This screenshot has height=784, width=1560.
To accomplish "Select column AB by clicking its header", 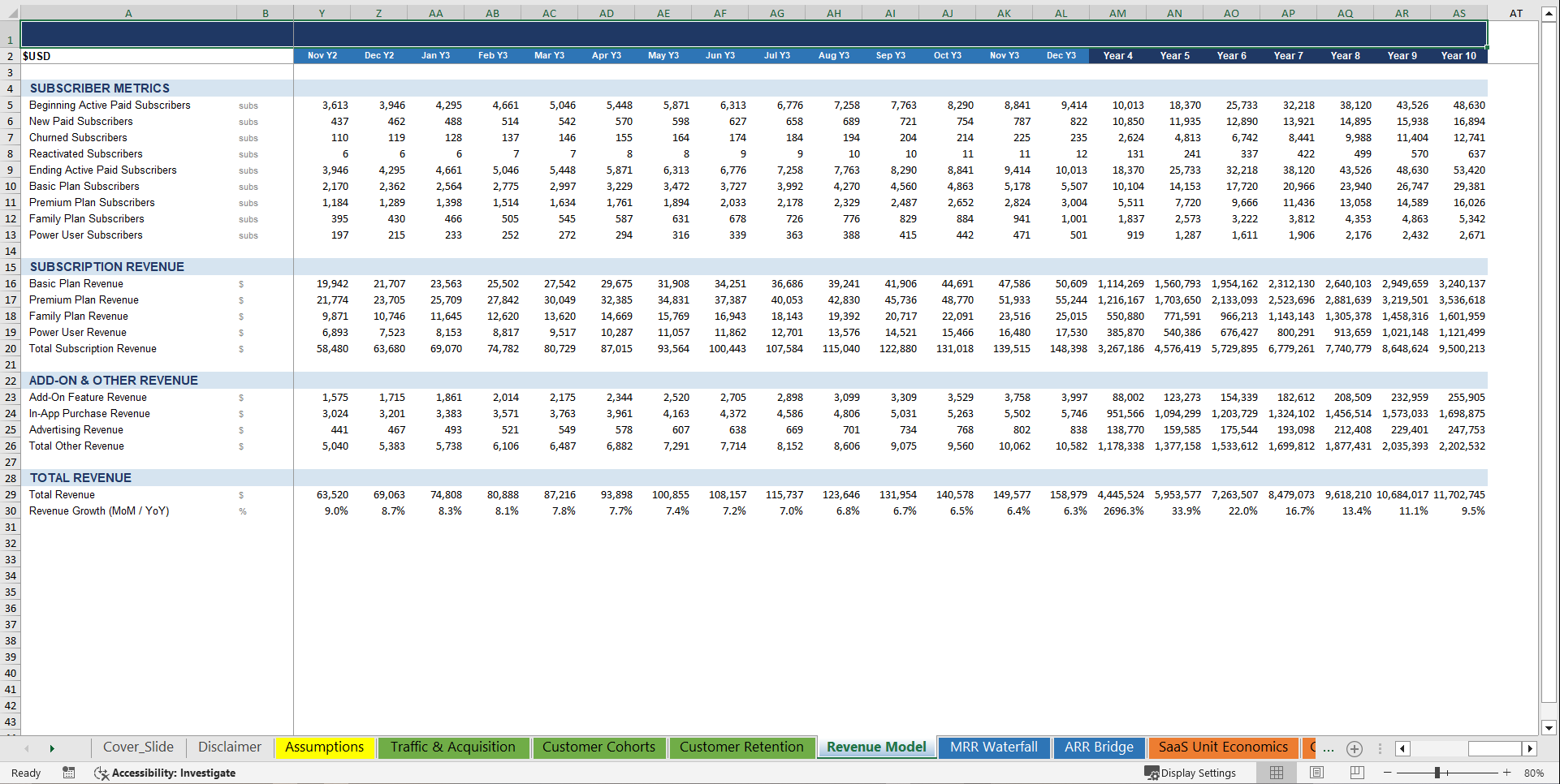I will point(492,12).
